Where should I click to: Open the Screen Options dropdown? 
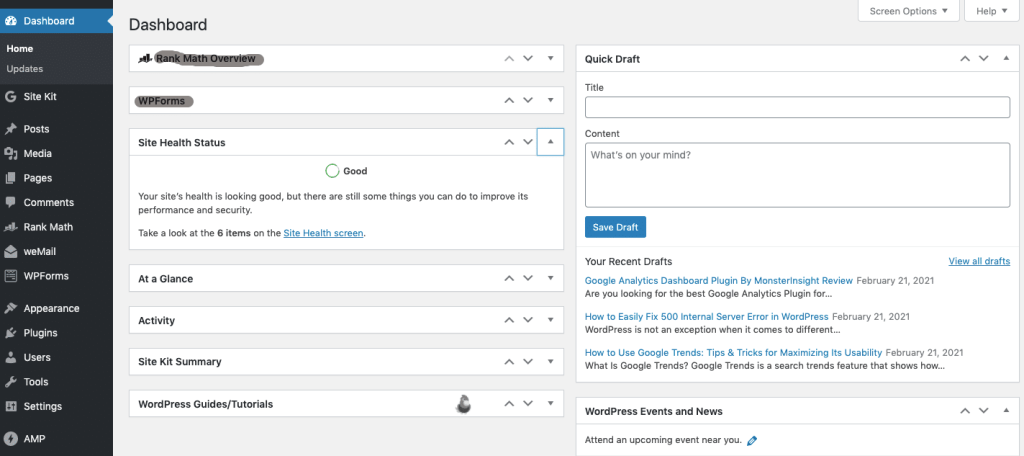click(x=908, y=11)
